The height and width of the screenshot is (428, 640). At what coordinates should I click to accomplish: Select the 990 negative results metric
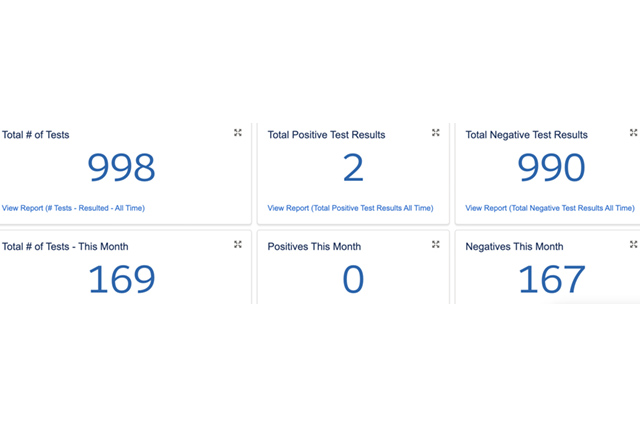tap(551, 169)
